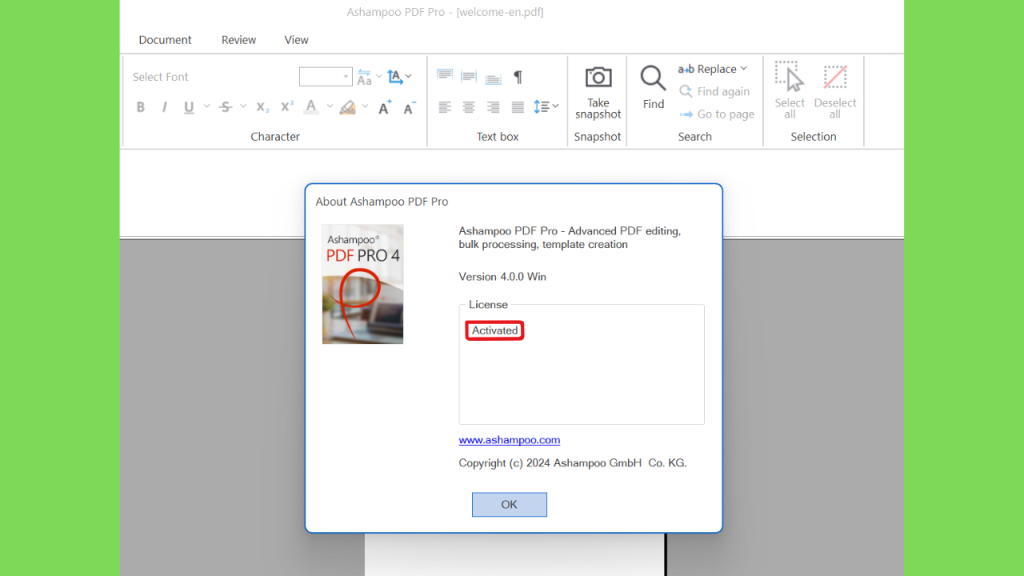Click the Version 4.0.0 Win text
This screenshot has width=1024, height=576.
click(502, 277)
